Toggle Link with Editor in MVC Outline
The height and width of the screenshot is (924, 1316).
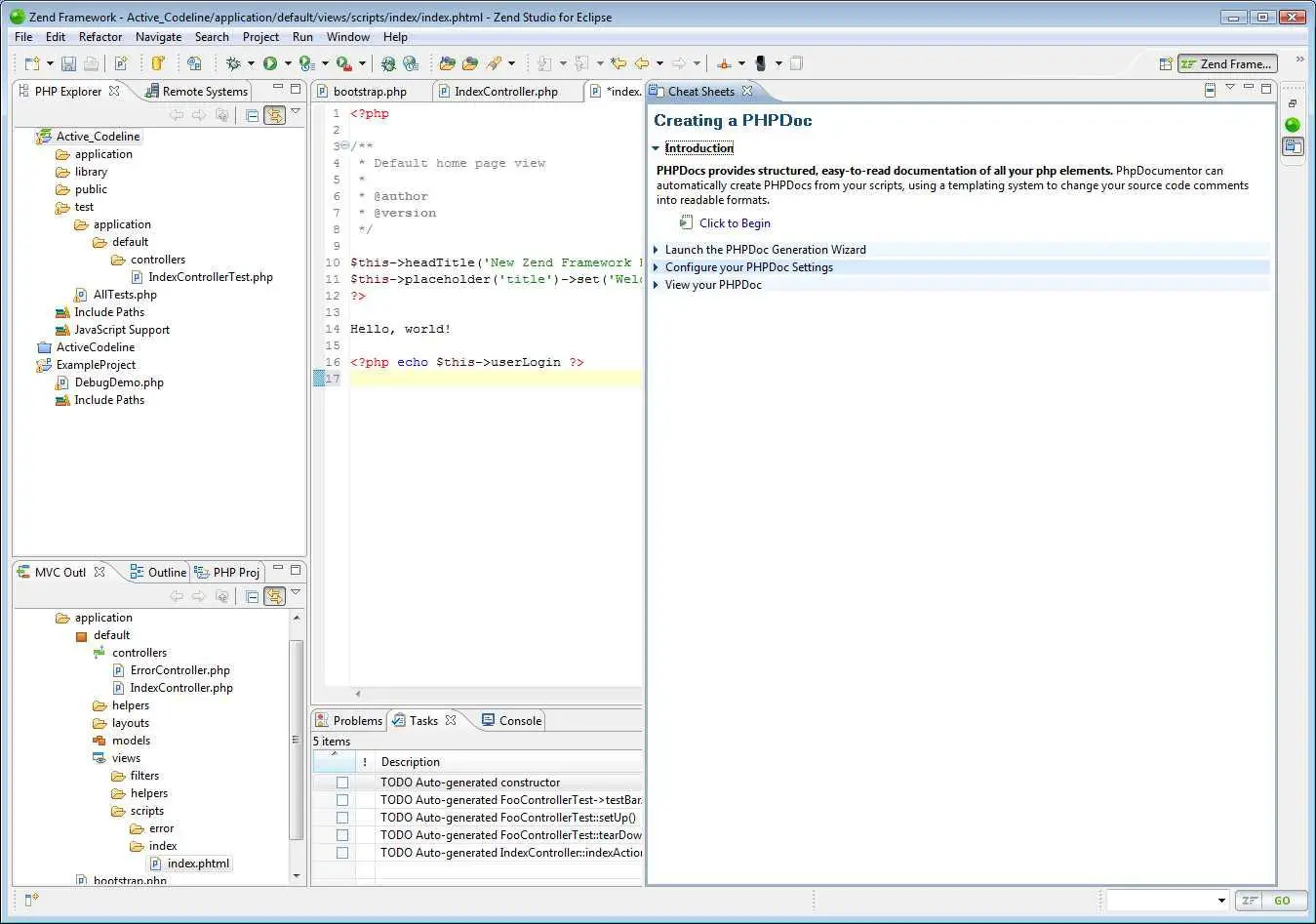pyautogui.click(x=274, y=595)
